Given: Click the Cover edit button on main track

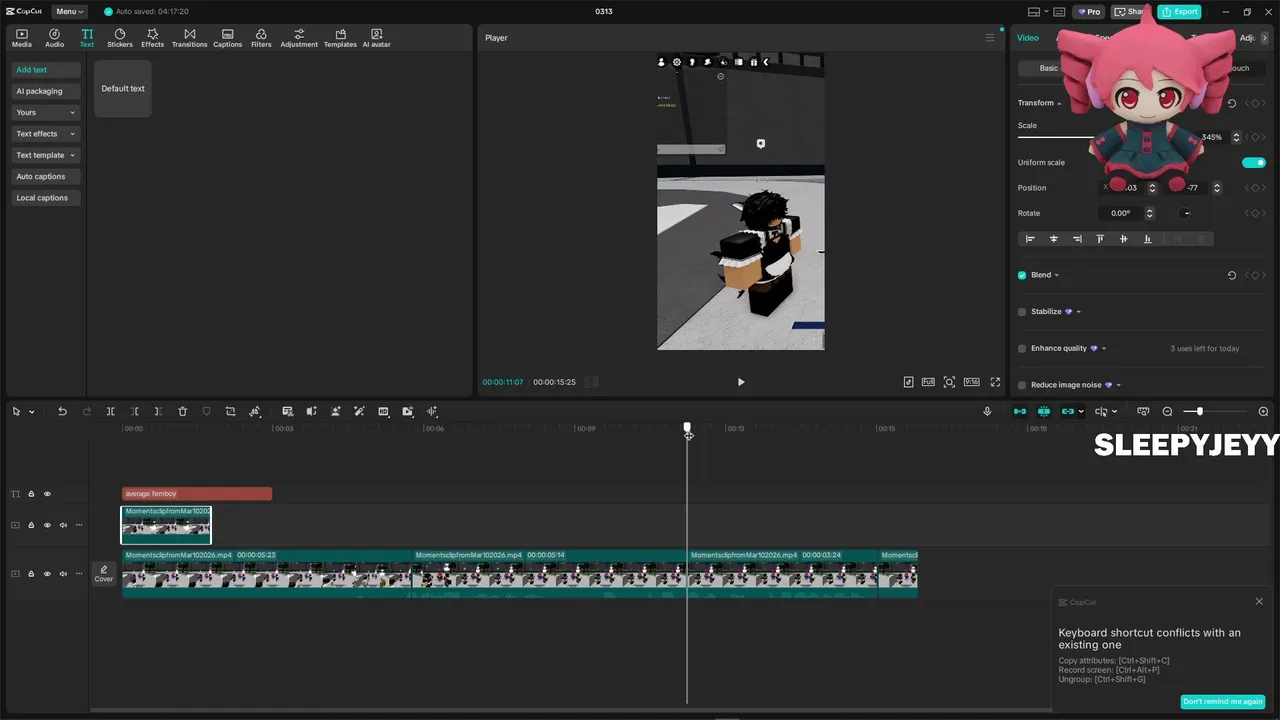Looking at the screenshot, I should 104,574.
